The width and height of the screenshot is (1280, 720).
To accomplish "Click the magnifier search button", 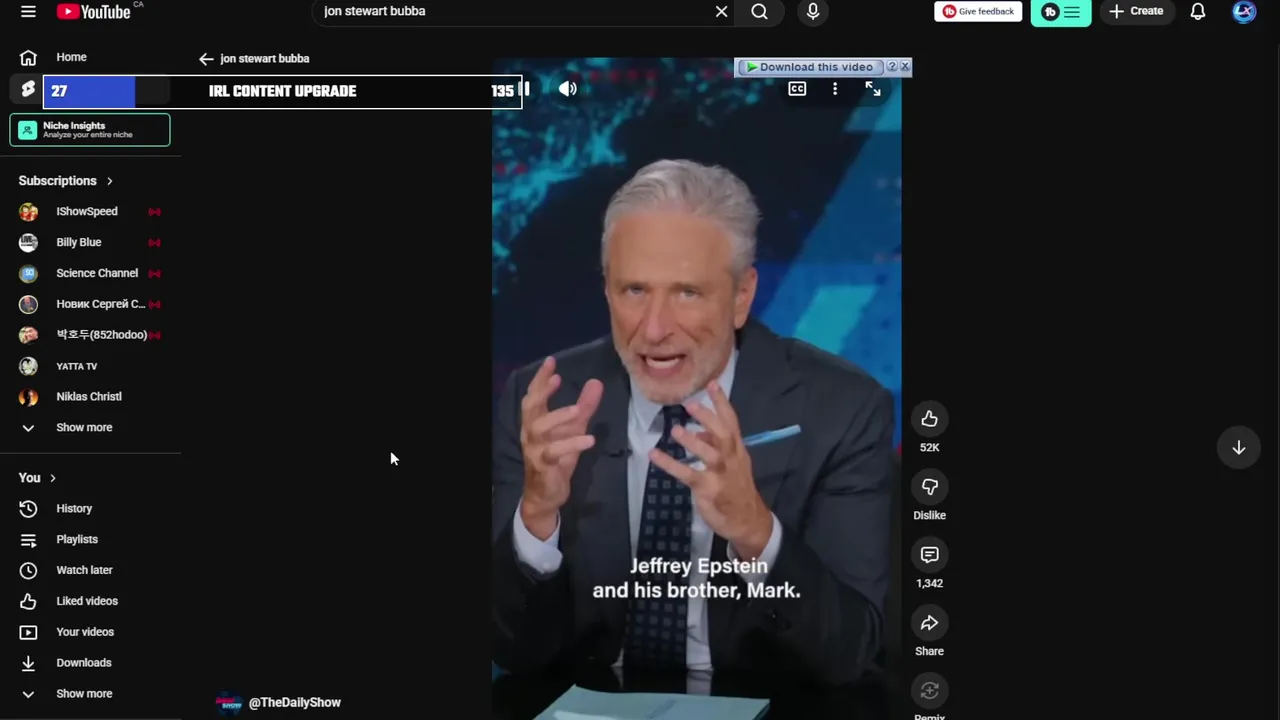I will click(x=760, y=11).
